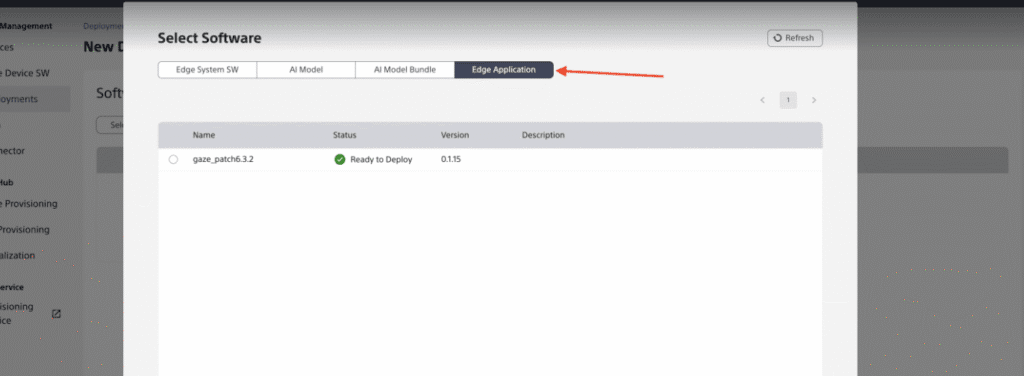Click the Select Software heading
Viewport: 1024px width, 376px height.
[x=209, y=38]
